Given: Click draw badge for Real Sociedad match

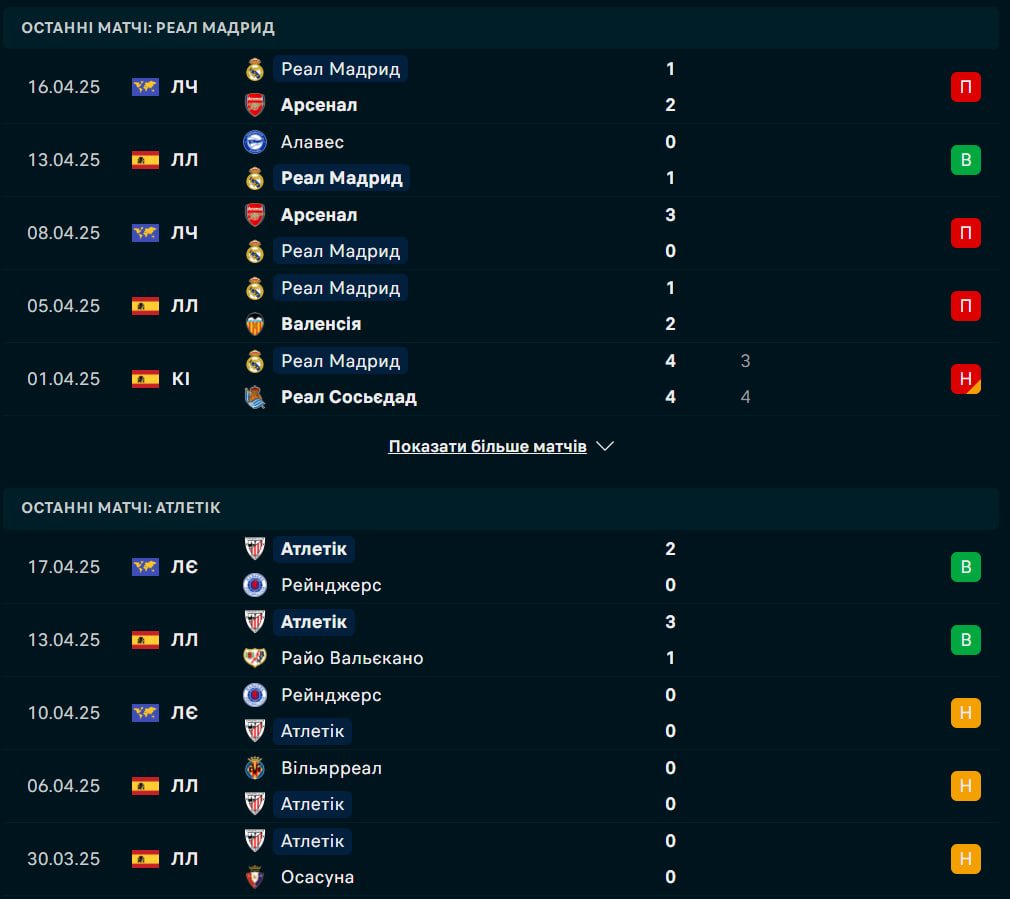Looking at the screenshot, I should pos(966,379).
